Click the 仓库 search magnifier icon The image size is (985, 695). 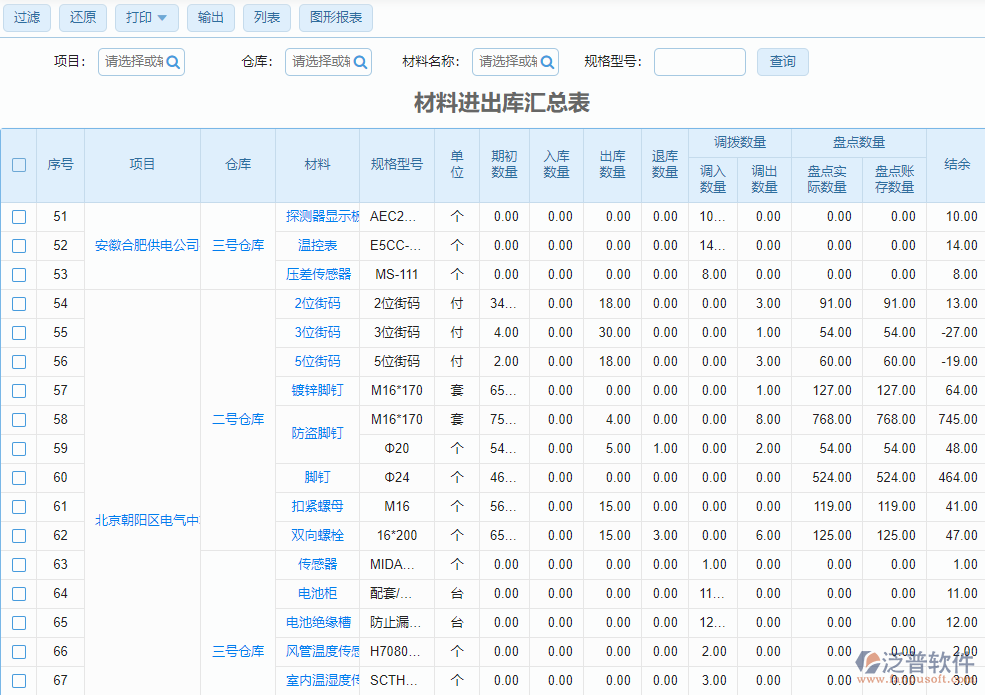click(x=362, y=61)
